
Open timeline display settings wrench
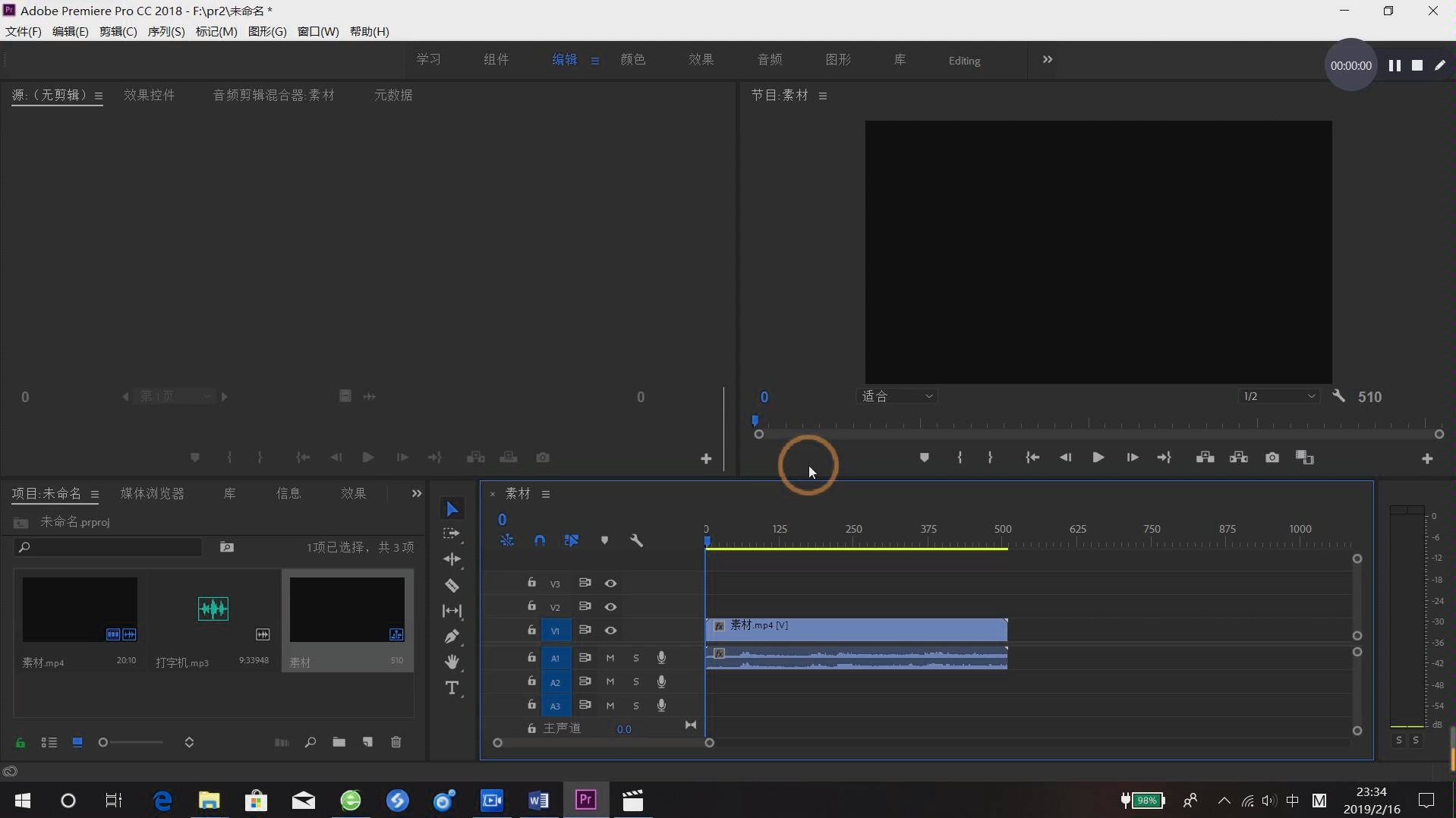click(637, 541)
